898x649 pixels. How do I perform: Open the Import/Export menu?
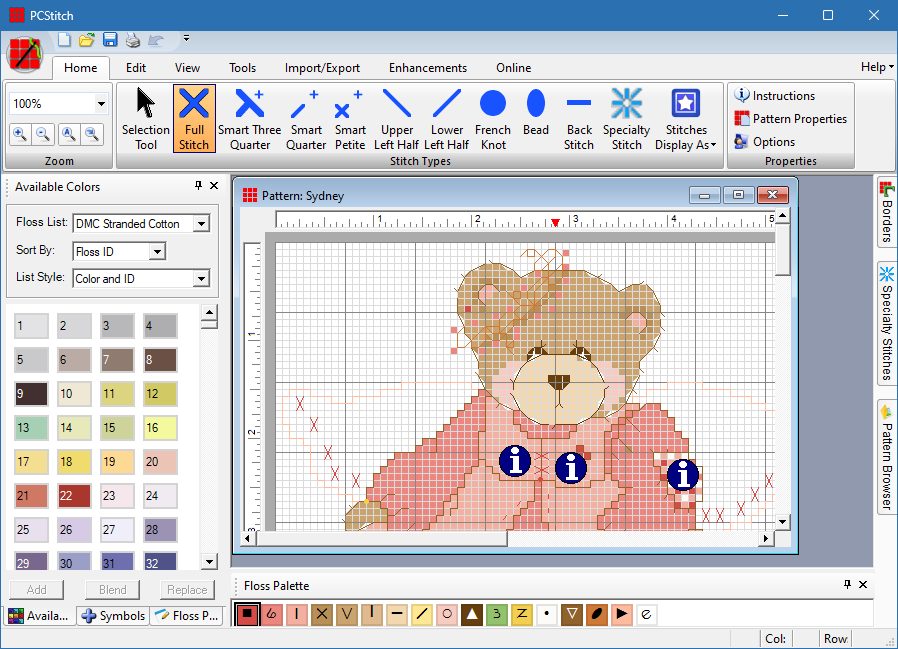pyautogui.click(x=322, y=67)
